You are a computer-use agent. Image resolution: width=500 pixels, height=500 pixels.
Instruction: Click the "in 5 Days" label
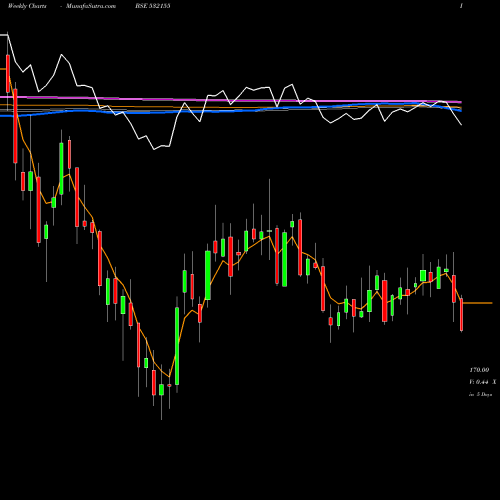[481, 394]
